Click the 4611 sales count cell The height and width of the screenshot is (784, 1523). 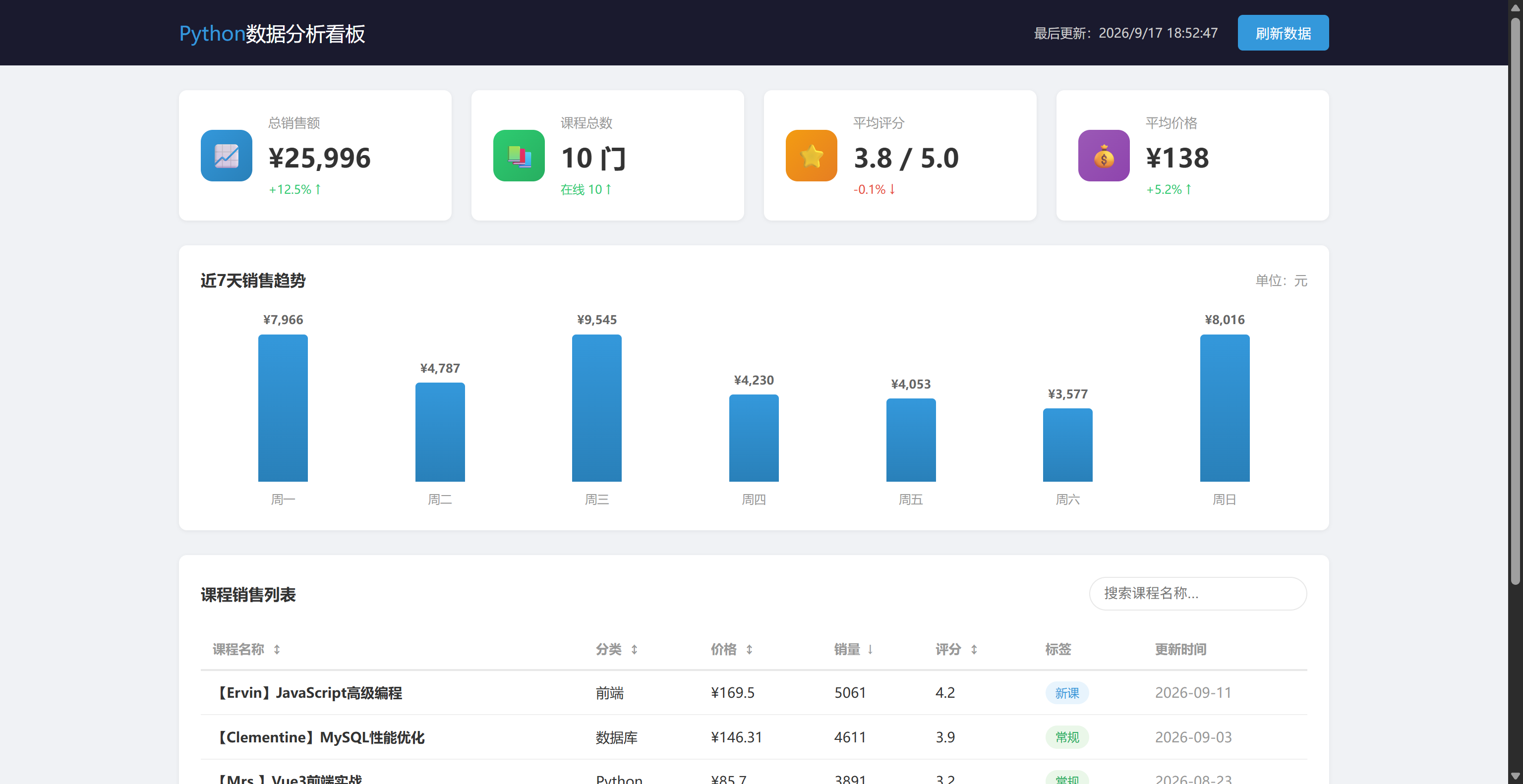click(850, 737)
